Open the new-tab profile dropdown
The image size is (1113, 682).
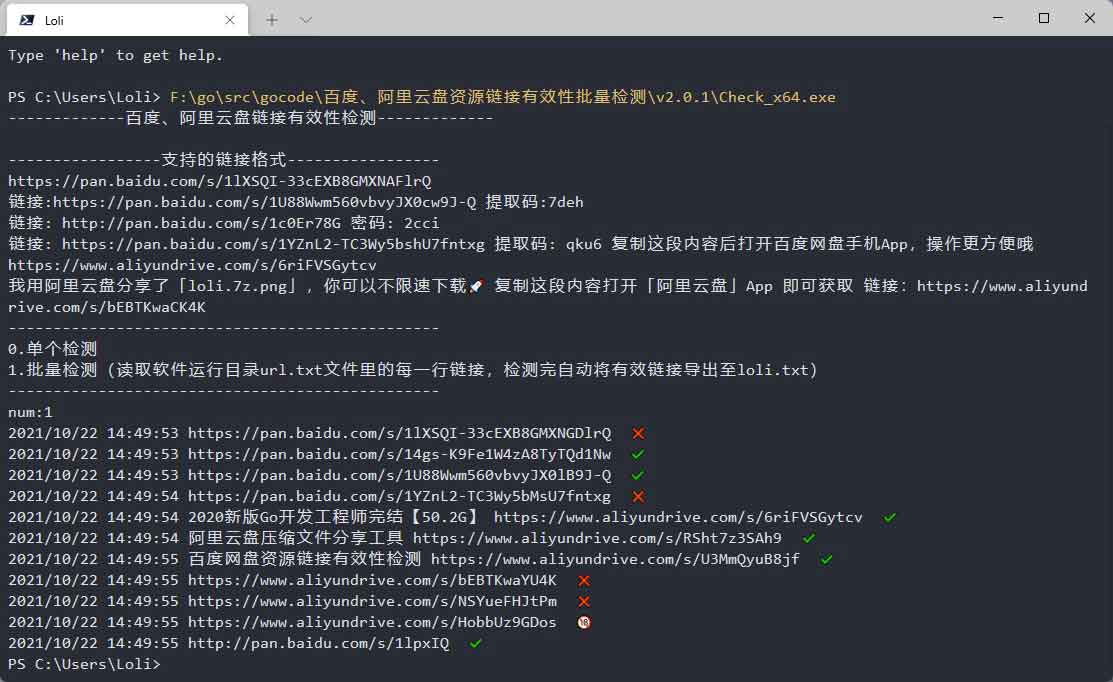click(x=305, y=20)
